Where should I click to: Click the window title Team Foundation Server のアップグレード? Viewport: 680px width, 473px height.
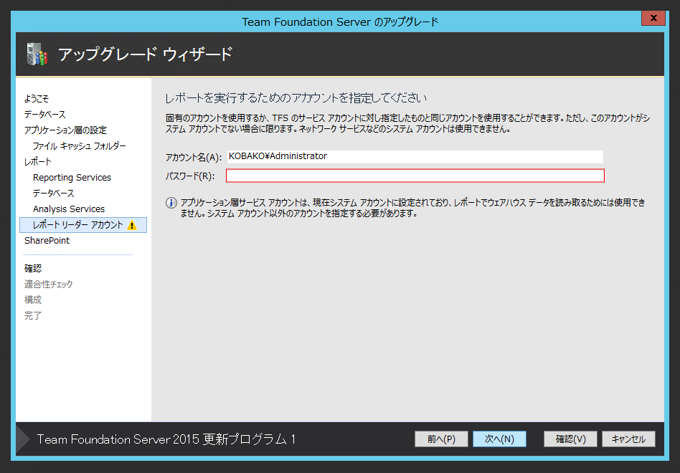pos(340,22)
